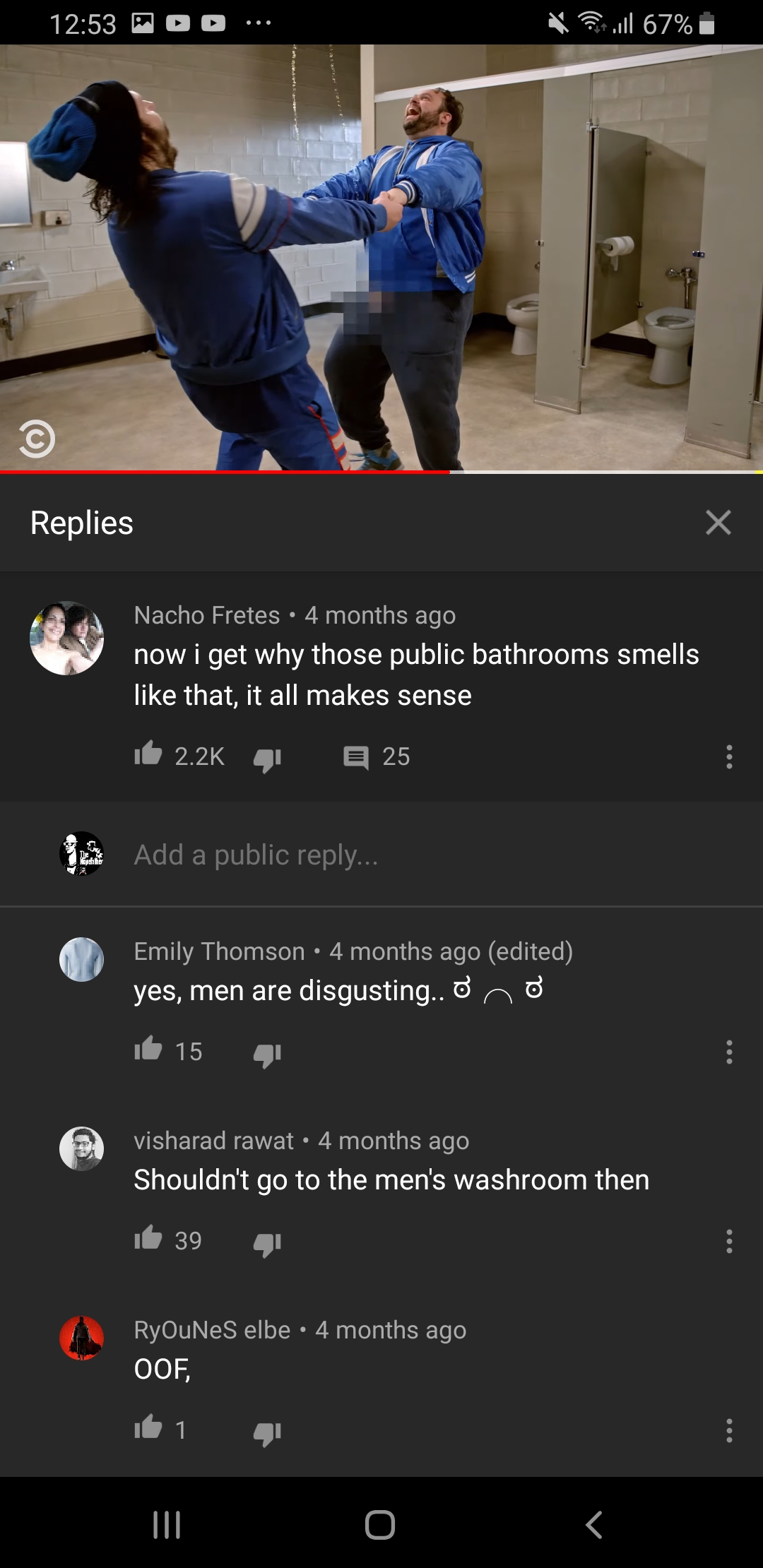Open Emily Thomson's channel avatar
This screenshot has width=763, height=1568.
click(82, 959)
